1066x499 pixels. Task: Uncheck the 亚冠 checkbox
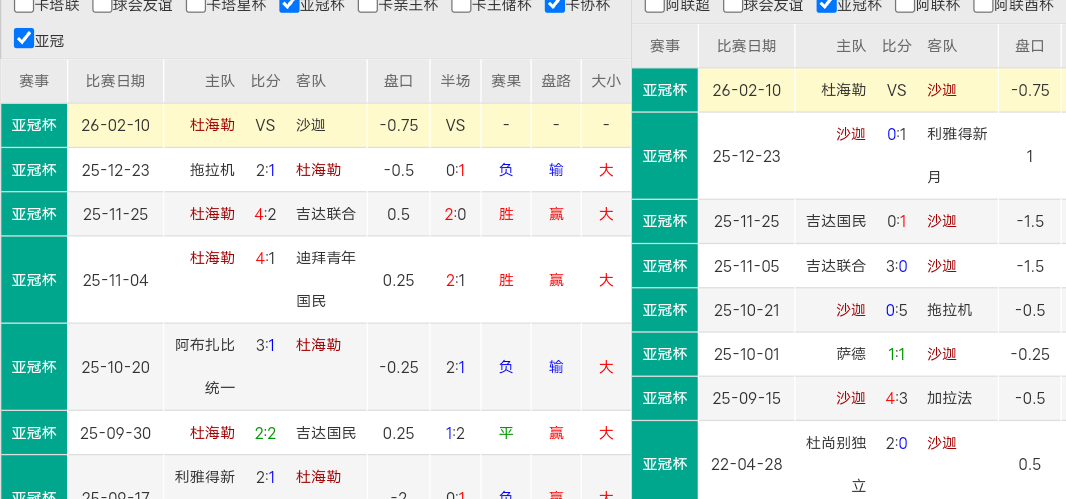point(24,40)
